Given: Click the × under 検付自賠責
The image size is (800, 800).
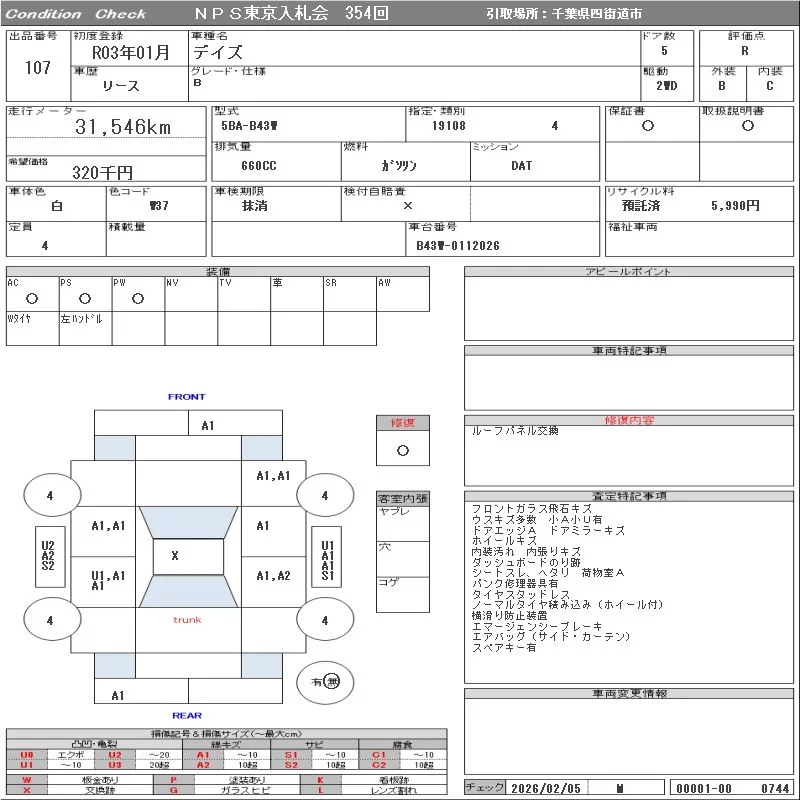Looking at the screenshot, I should point(407,206).
